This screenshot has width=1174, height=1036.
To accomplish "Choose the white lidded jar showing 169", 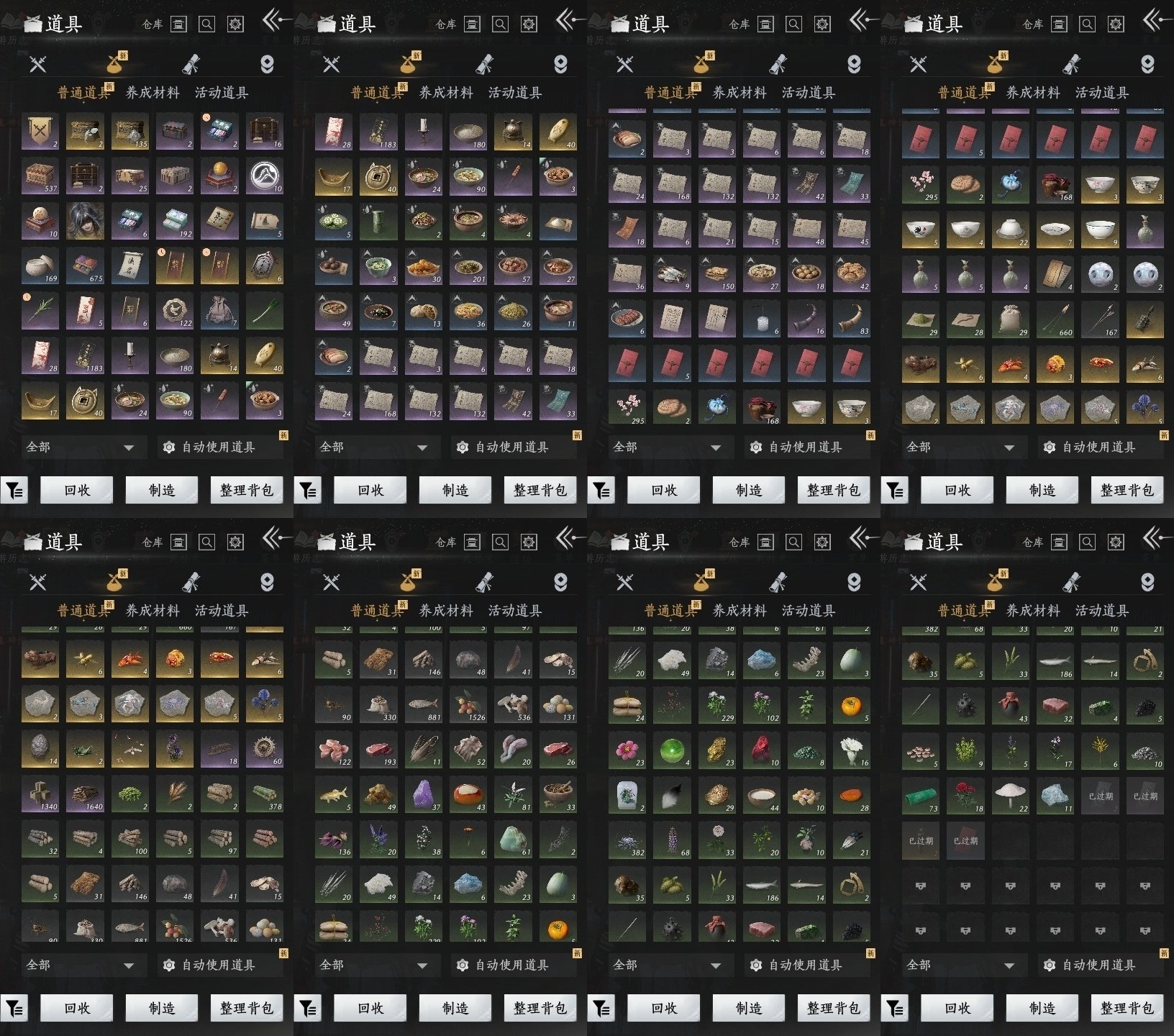I will coord(40,265).
